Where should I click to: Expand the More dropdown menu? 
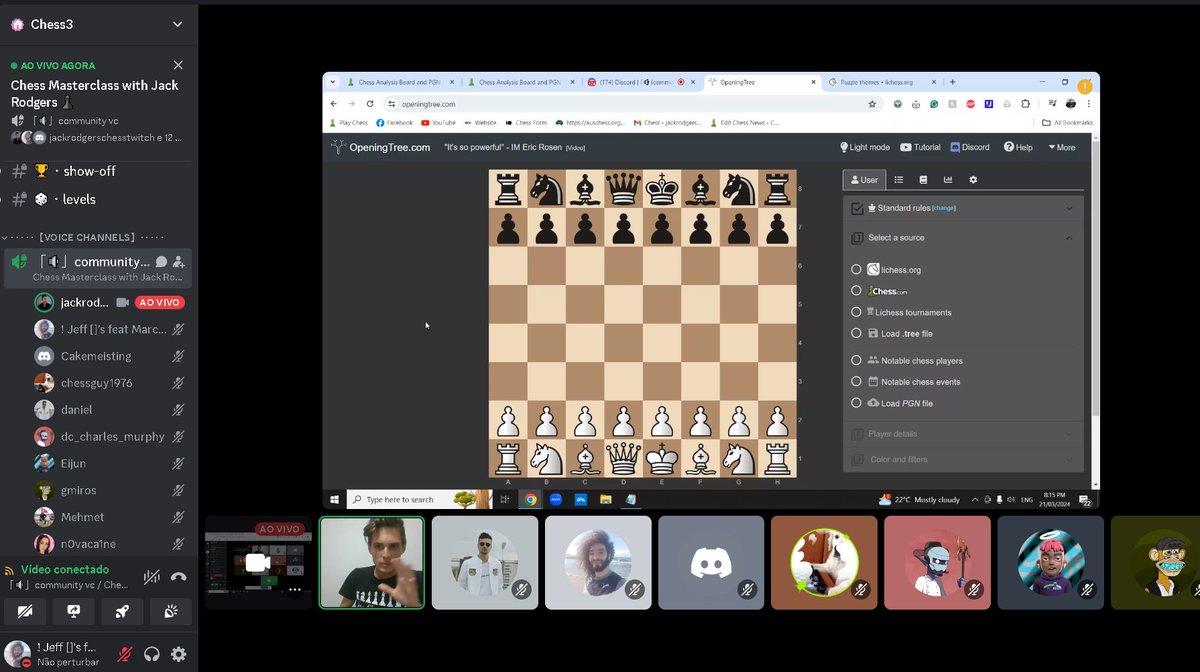(x=1062, y=147)
